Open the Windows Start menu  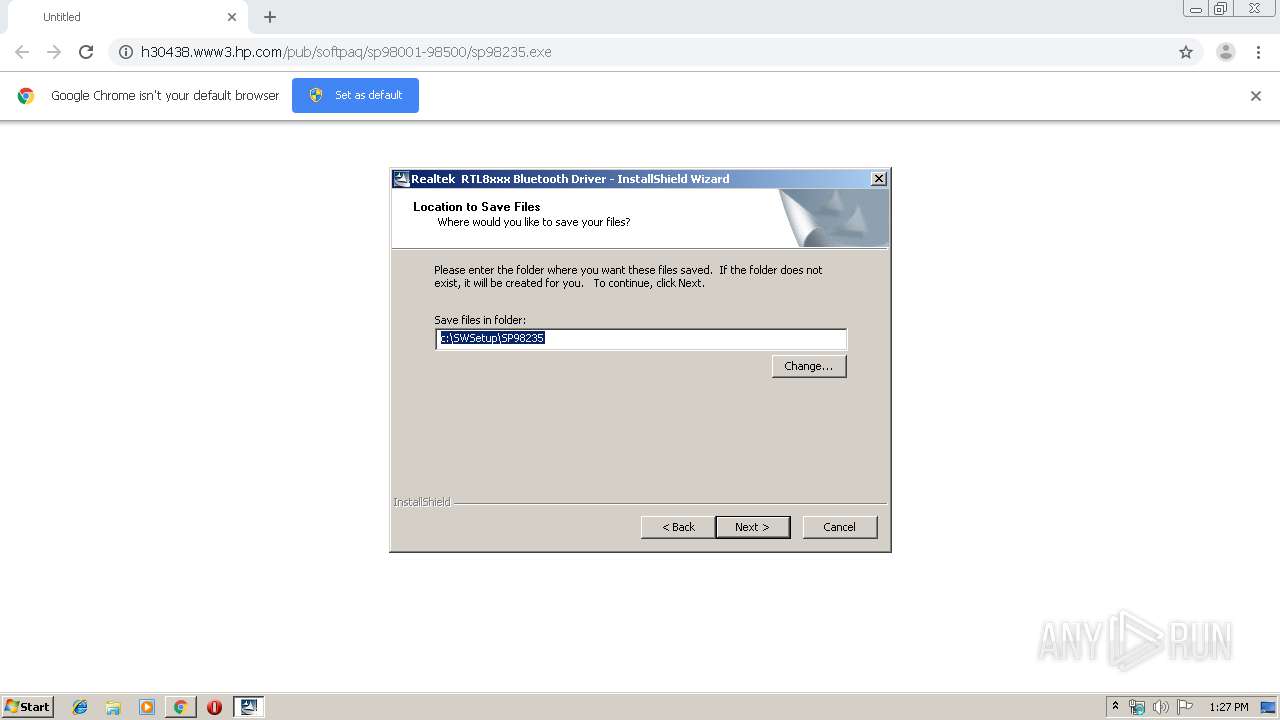[x=27, y=707]
